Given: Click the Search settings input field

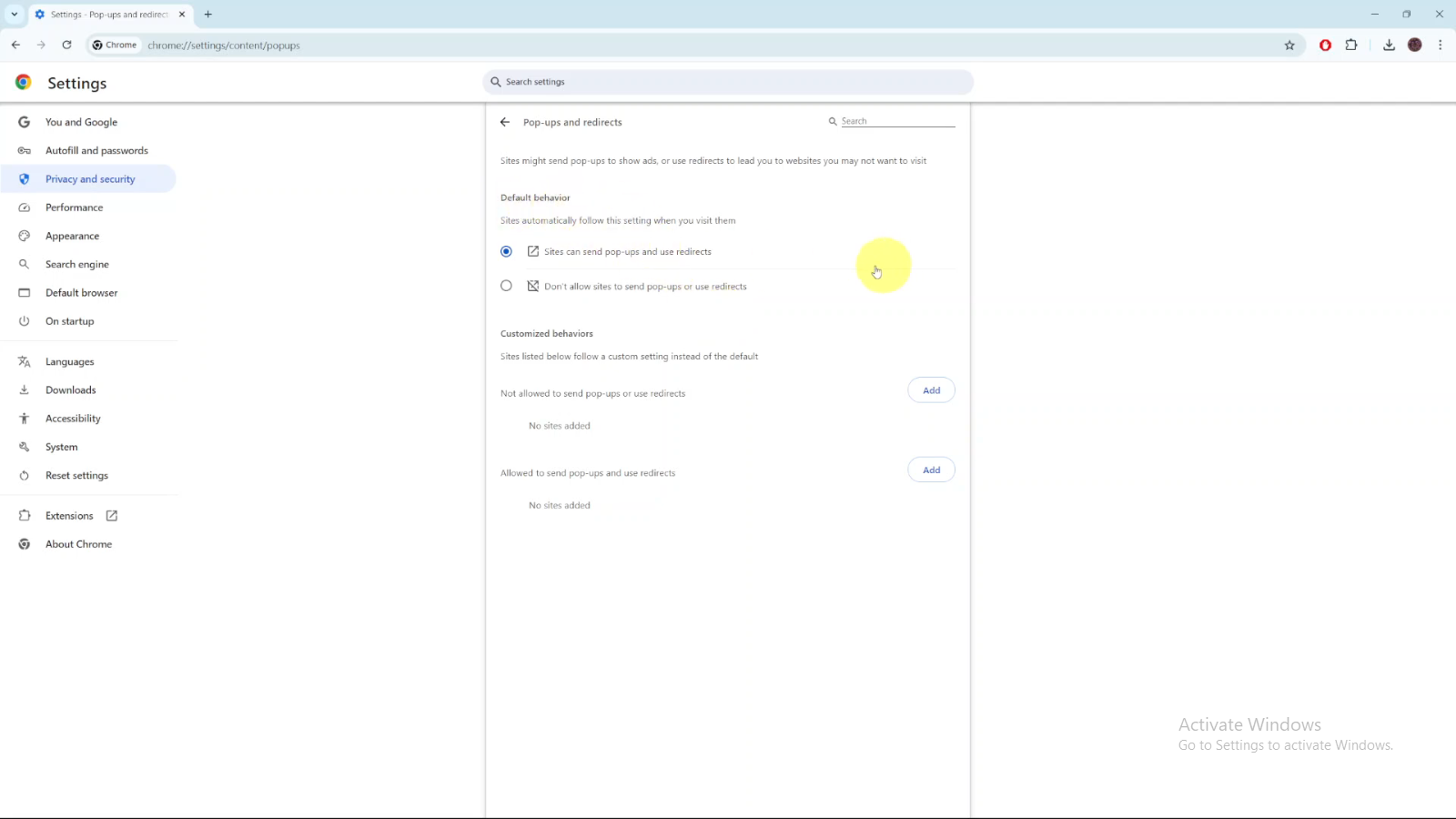Looking at the screenshot, I should pos(728,82).
